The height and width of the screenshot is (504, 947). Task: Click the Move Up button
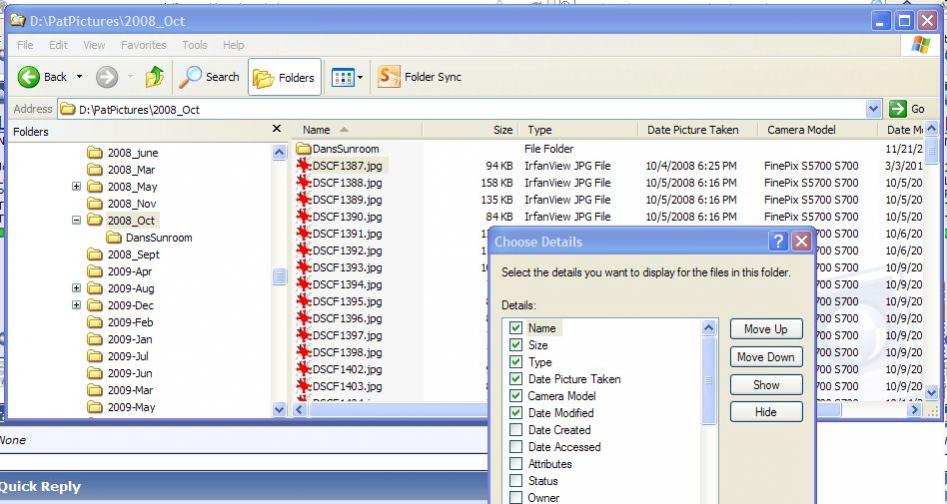[766, 329]
